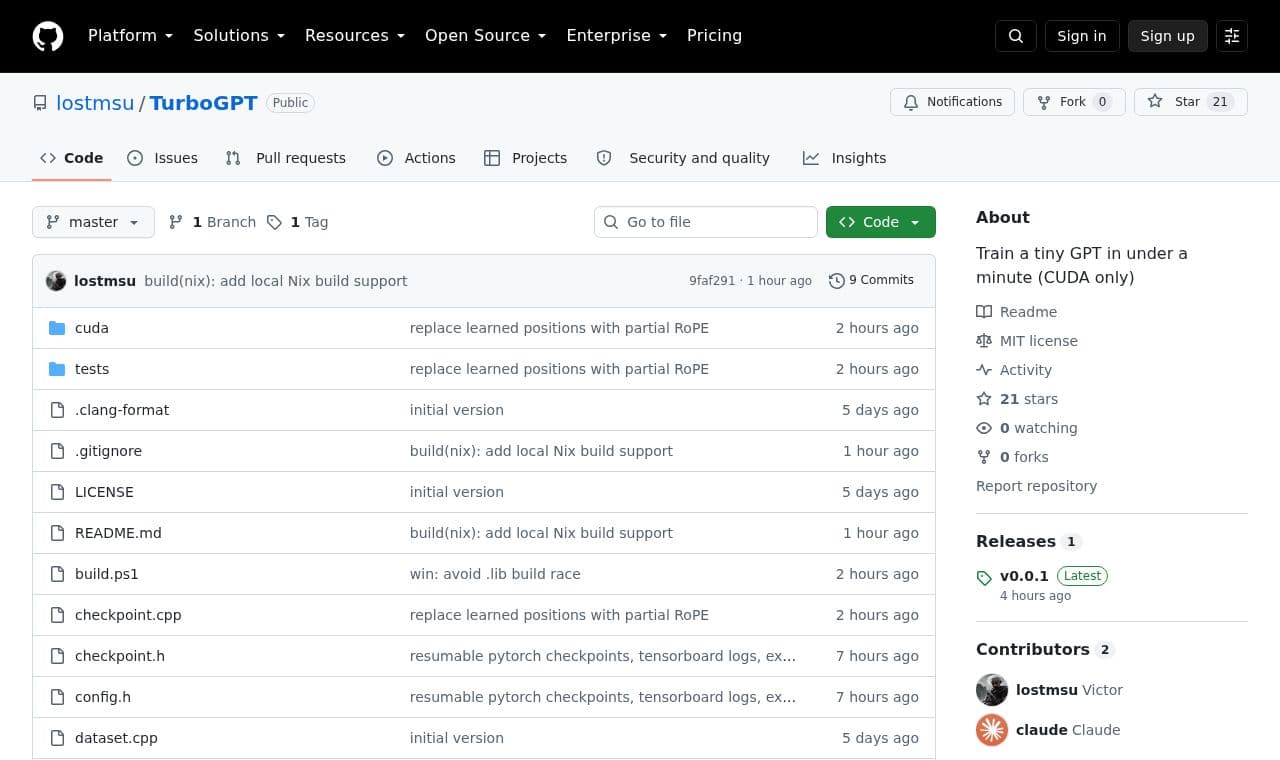Image resolution: width=1280 pixels, height=760 pixels.
Task: Click the checkpoint.h file icon
Action: 57,656
